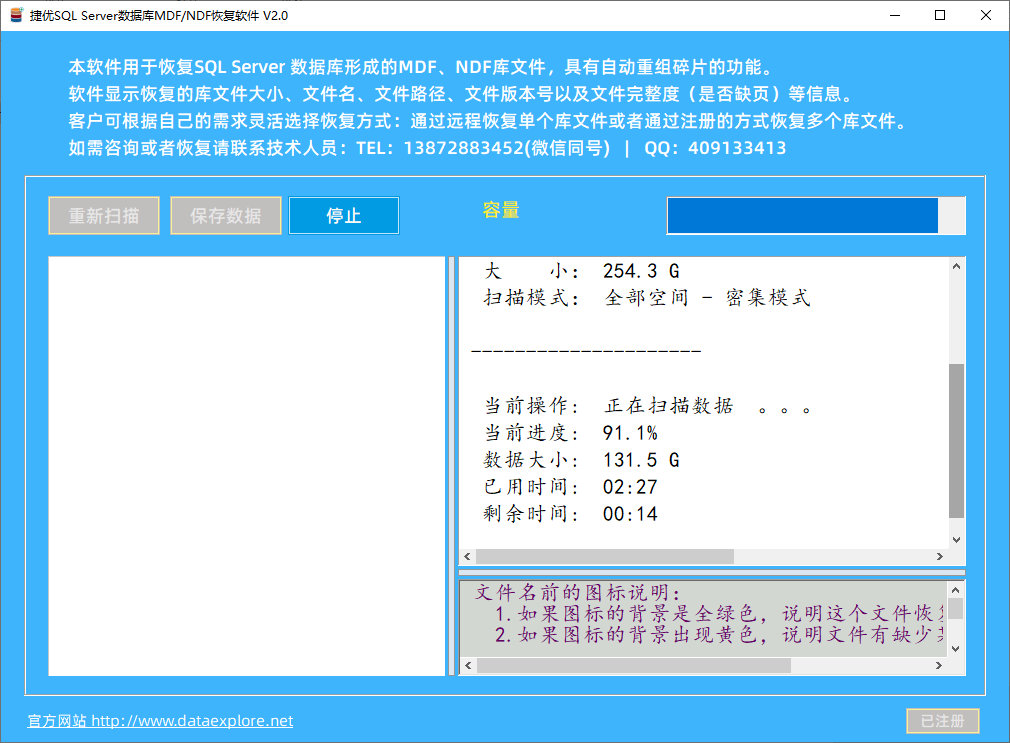This screenshot has width=1010, height=743.
Task: Open the official website link dataexplore.net
Action: 160,720
